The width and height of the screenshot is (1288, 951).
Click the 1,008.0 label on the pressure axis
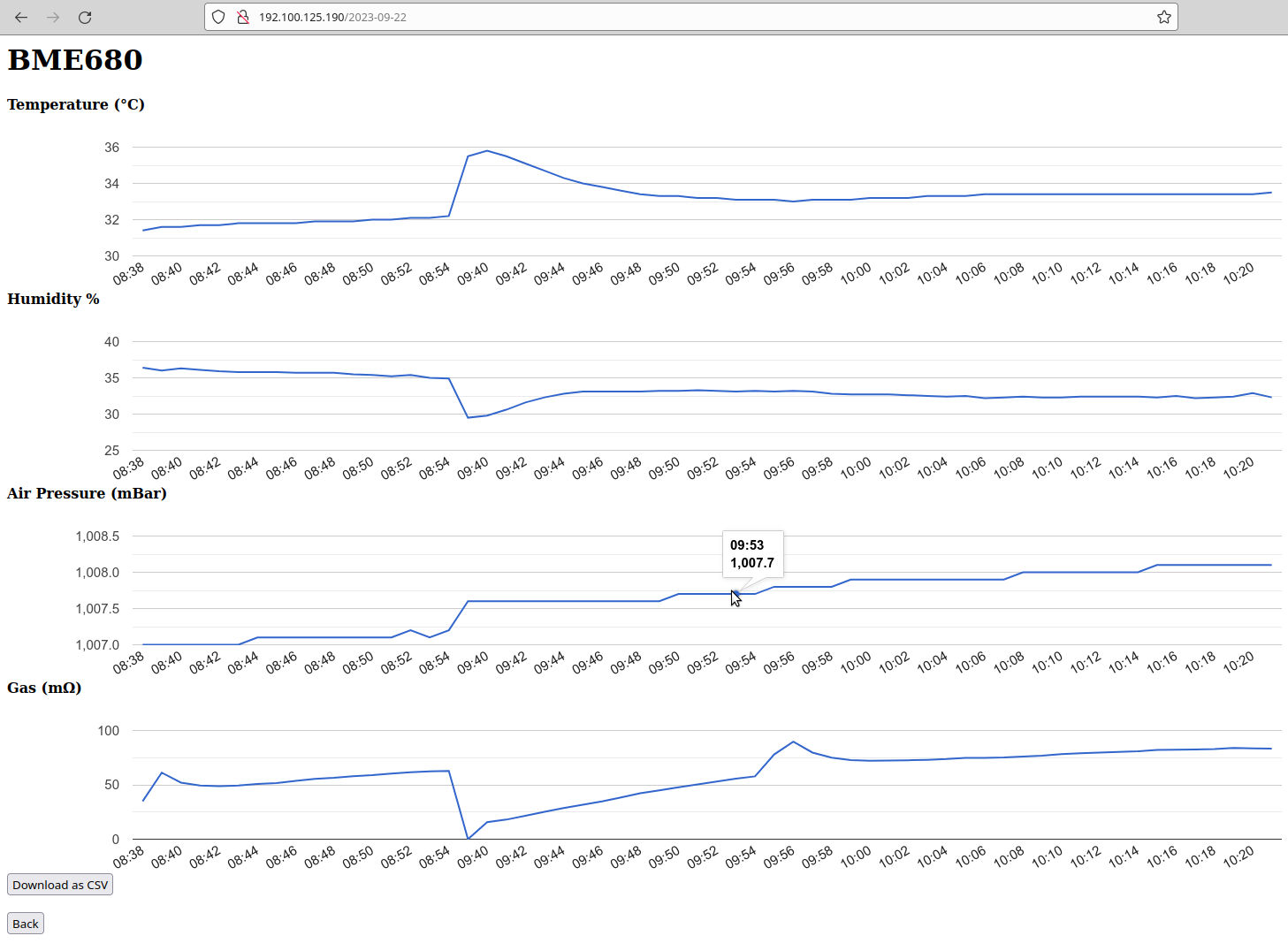pyautogui.click(x=97, y=573)
